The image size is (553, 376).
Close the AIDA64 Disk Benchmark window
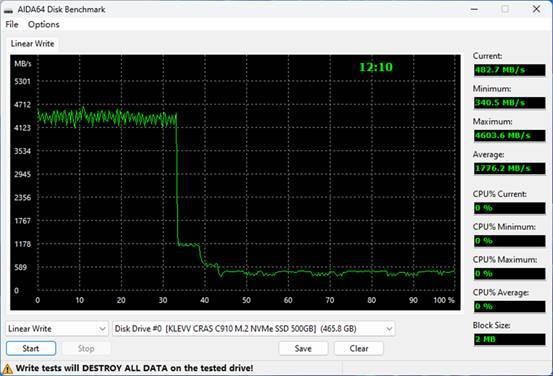tap(536, 9)
